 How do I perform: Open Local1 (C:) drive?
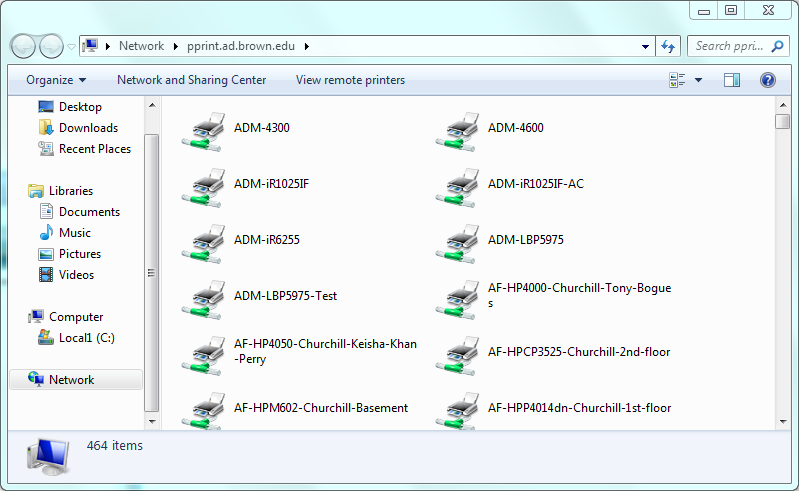76,338
